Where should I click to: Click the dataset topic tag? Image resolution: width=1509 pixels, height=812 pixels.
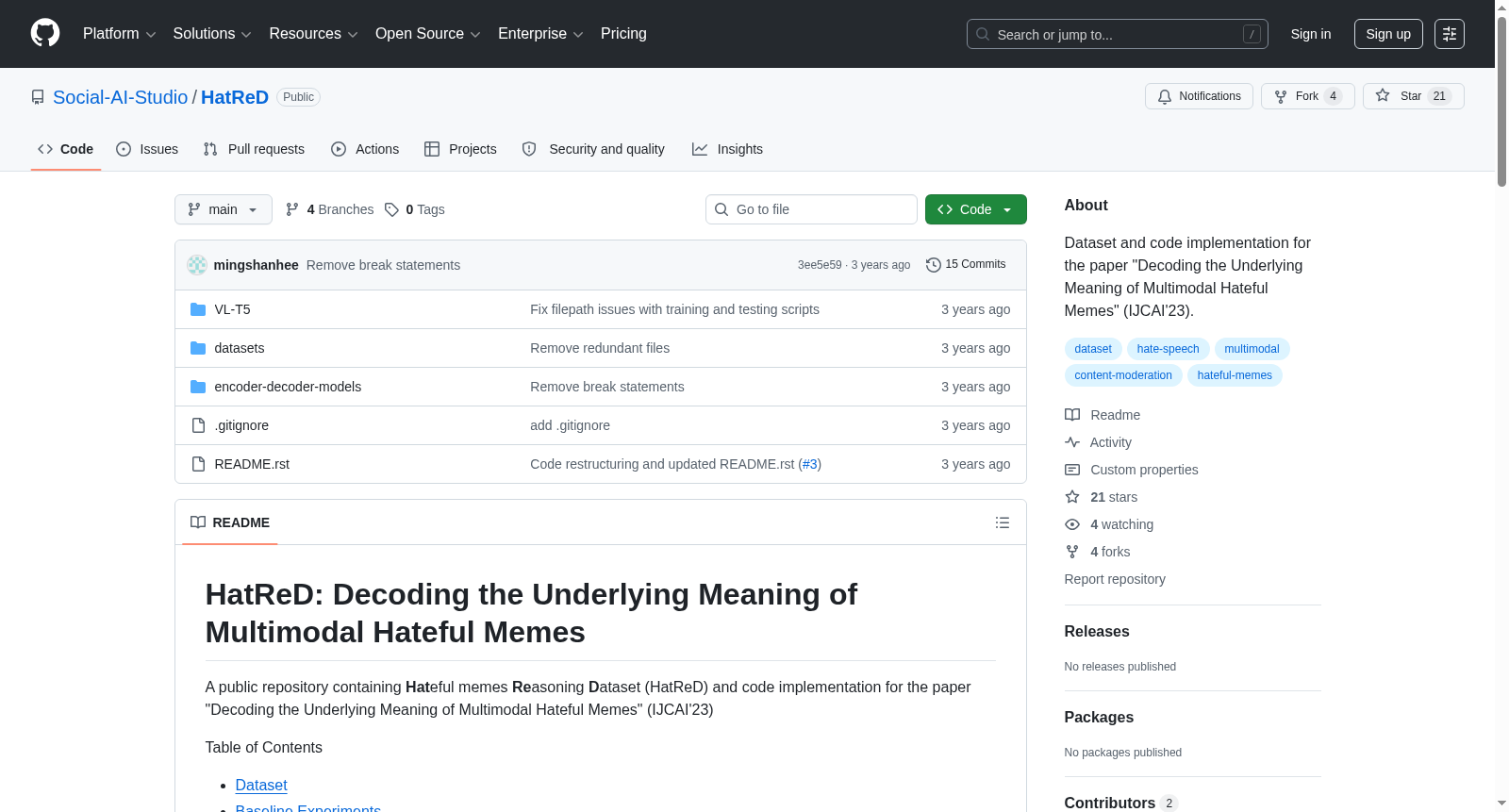pyautogui.click(x=1093, y=349)
